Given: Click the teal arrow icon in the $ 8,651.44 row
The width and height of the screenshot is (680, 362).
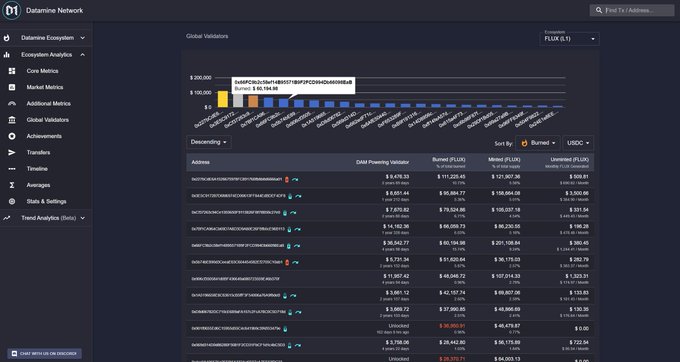Looking at the screenshot, I should pyautogui.click(x=298, y=196).
